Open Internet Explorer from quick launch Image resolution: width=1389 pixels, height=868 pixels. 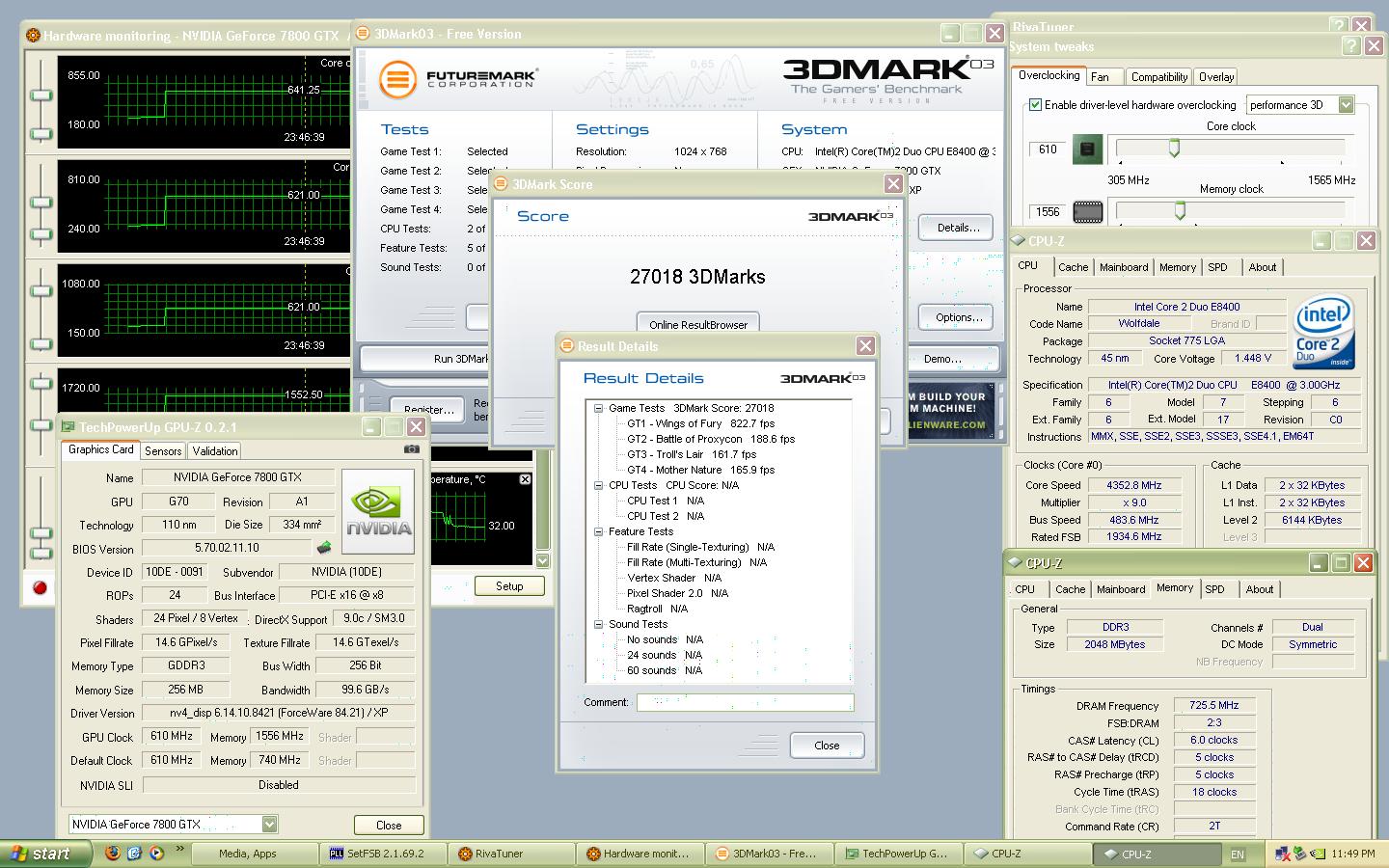134,854
